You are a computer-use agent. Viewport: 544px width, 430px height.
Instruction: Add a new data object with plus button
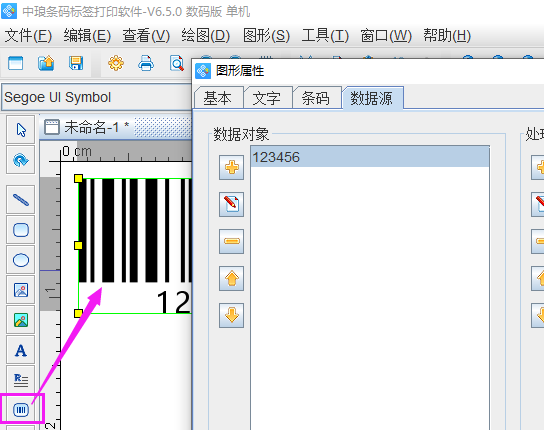(x=231, y=168)
